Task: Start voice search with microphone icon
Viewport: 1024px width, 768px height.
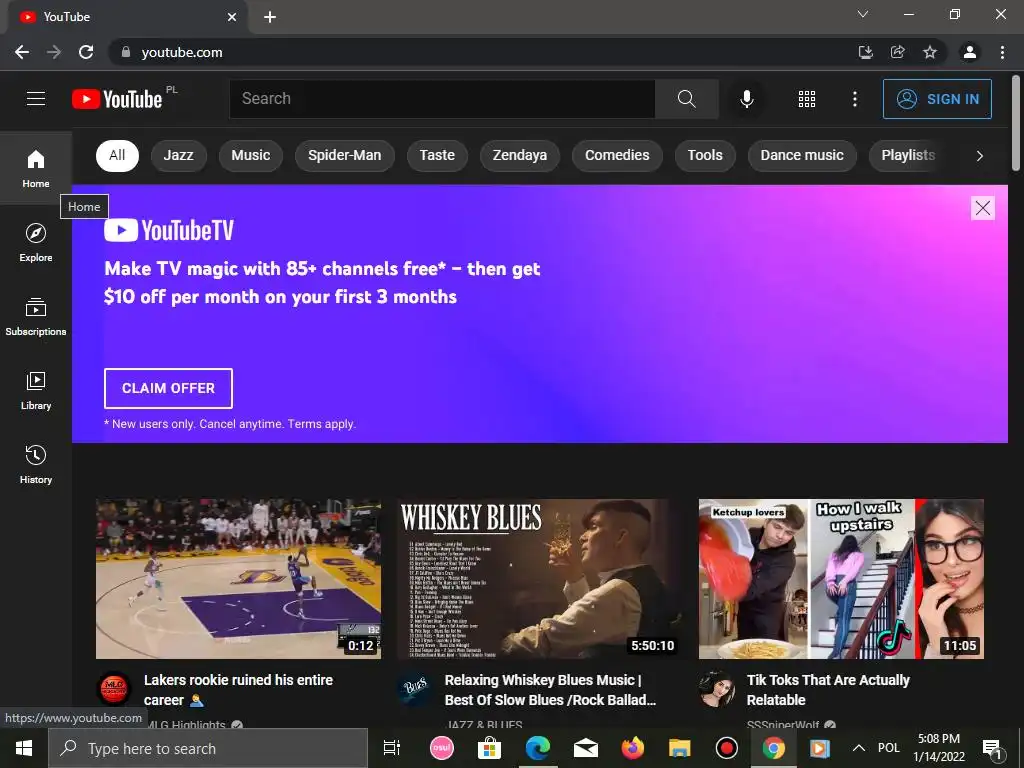Action: pos(746,99)
